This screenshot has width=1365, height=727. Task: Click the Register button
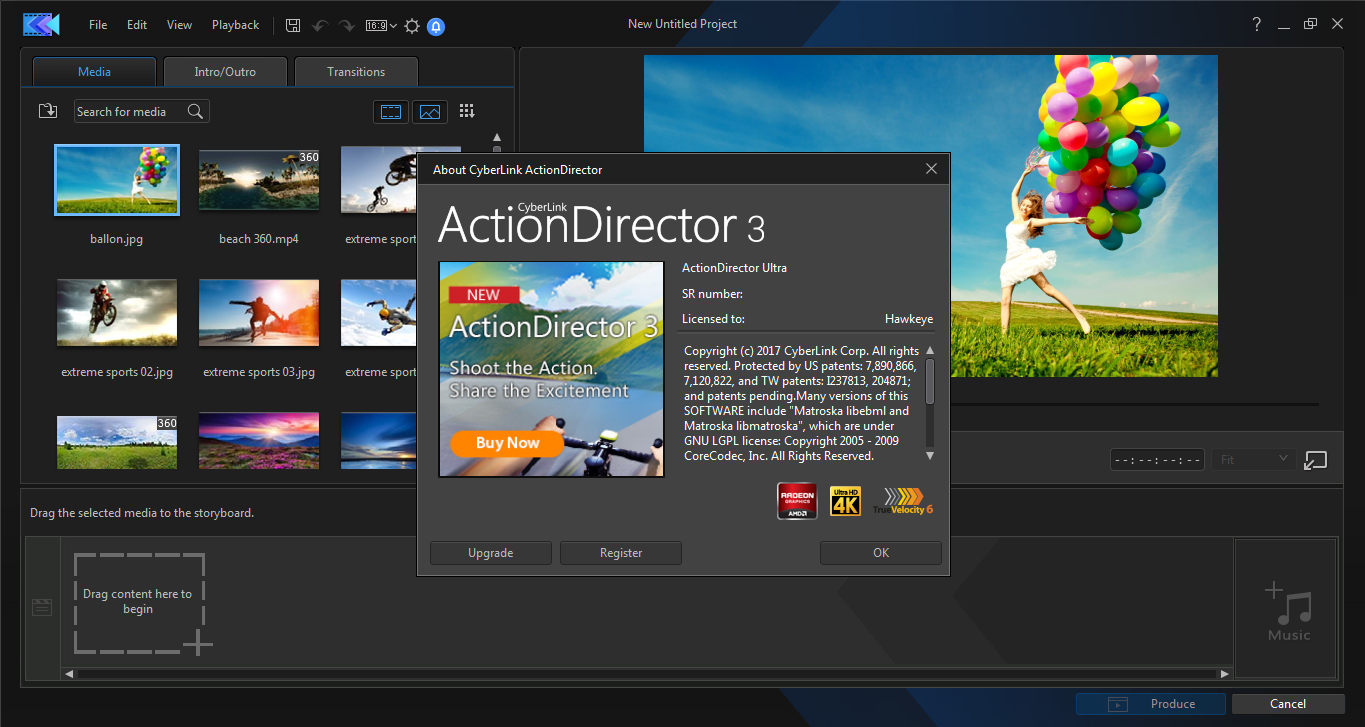click(x=621, y=553)
